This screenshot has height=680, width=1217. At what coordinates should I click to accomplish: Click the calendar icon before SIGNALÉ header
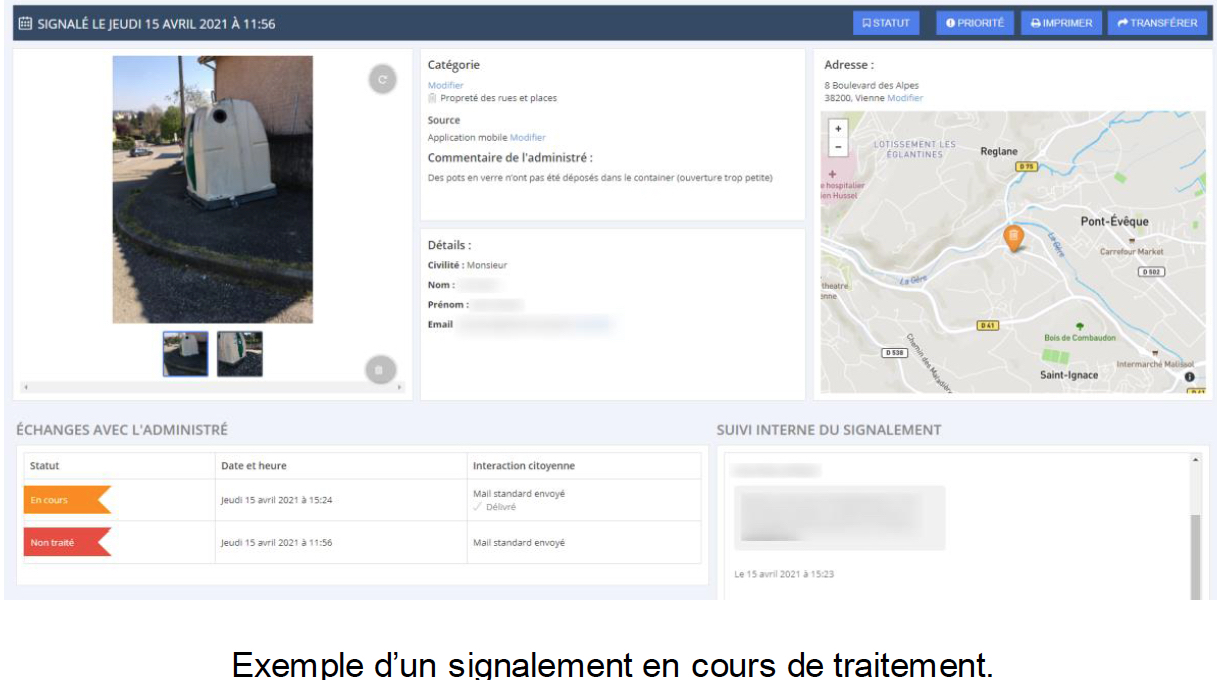26,23
